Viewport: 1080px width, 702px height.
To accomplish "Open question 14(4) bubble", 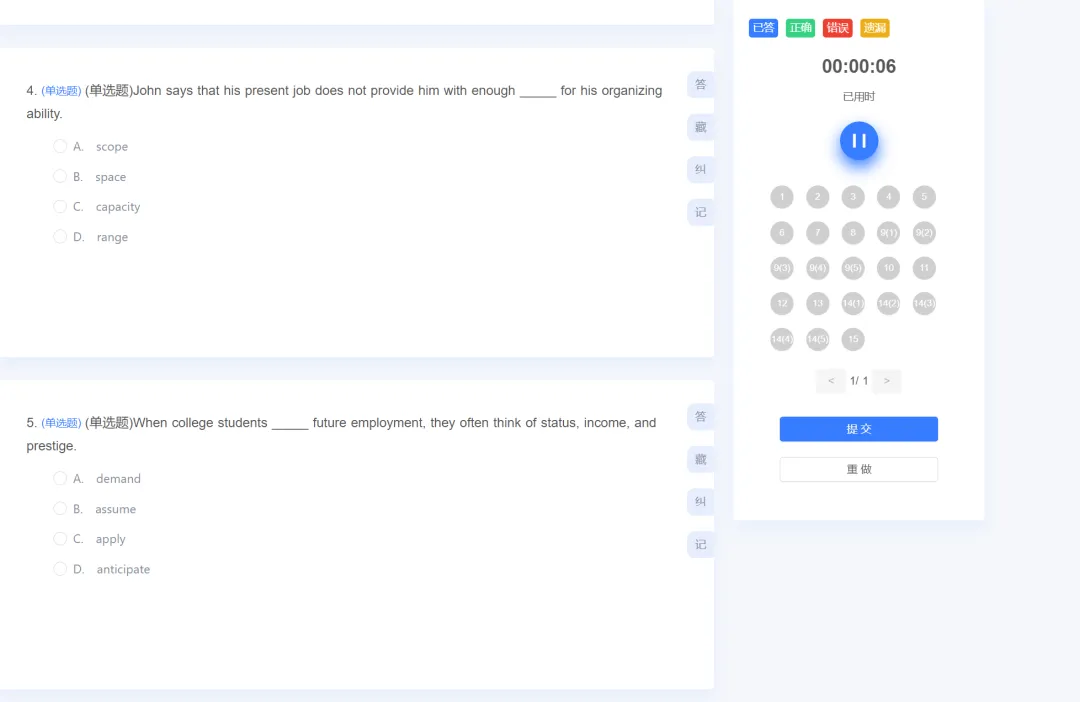I will [782, 339].
